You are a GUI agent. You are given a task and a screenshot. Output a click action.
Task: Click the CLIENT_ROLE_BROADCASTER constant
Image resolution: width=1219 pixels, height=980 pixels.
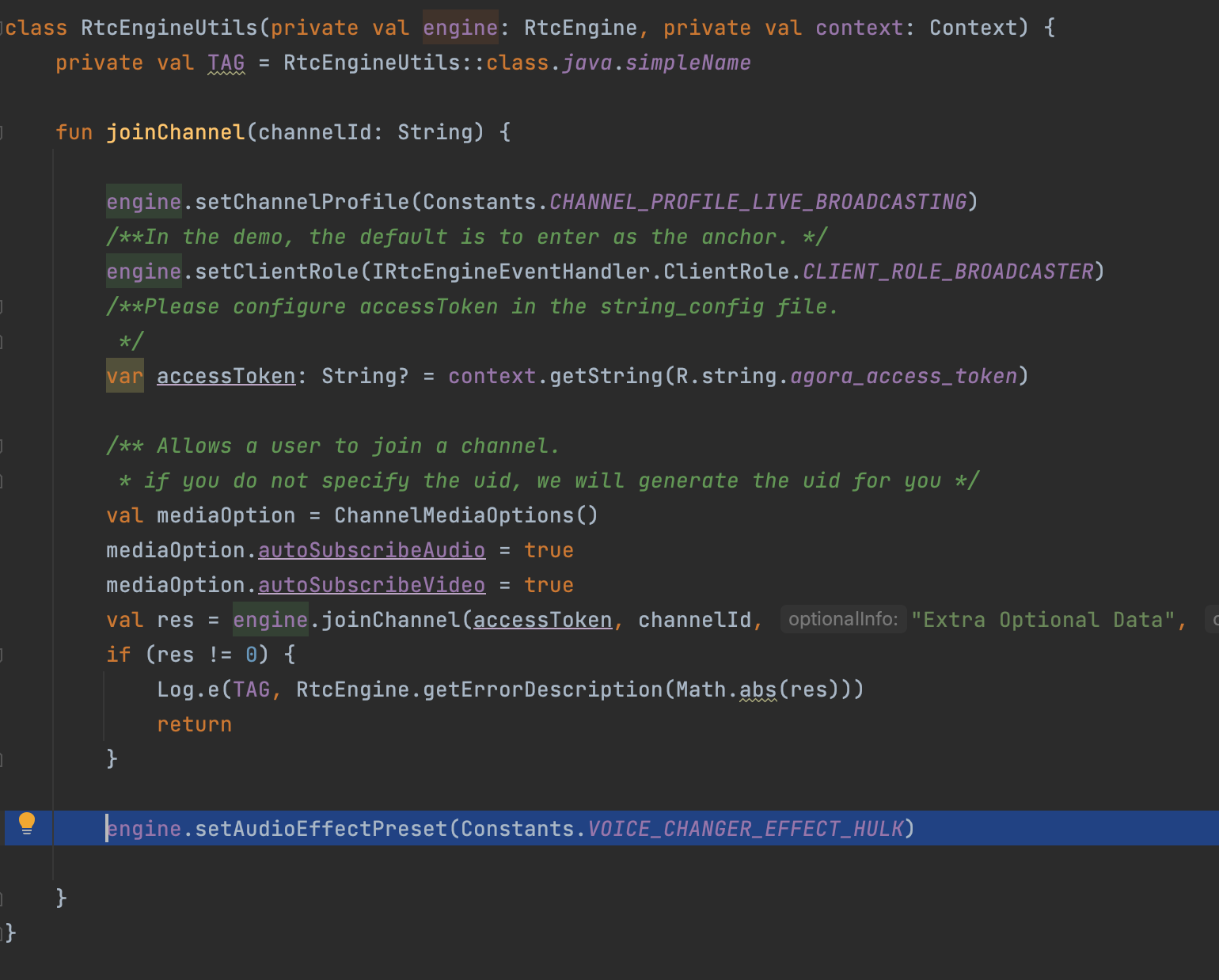[947, 272]
